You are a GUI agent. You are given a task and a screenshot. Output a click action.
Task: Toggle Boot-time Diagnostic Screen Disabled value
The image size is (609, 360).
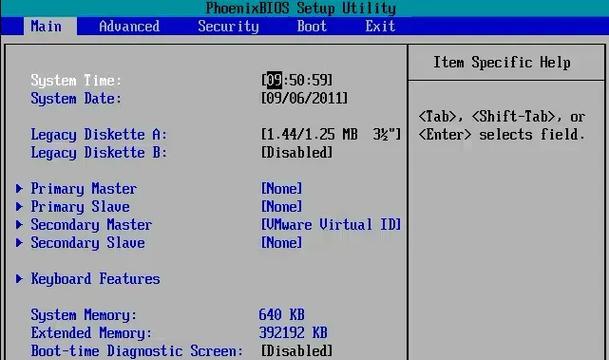coord(297,351)
